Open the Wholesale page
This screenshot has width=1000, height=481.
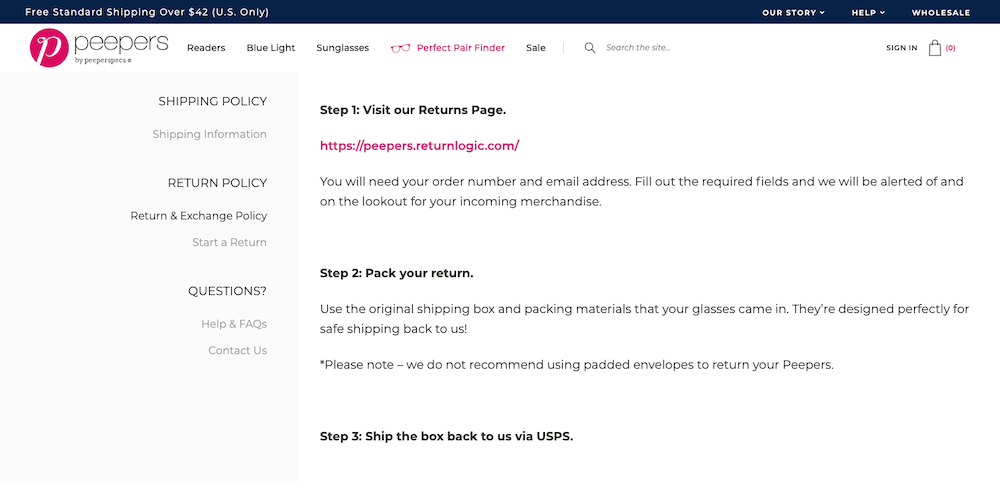(x=940, y=13)
